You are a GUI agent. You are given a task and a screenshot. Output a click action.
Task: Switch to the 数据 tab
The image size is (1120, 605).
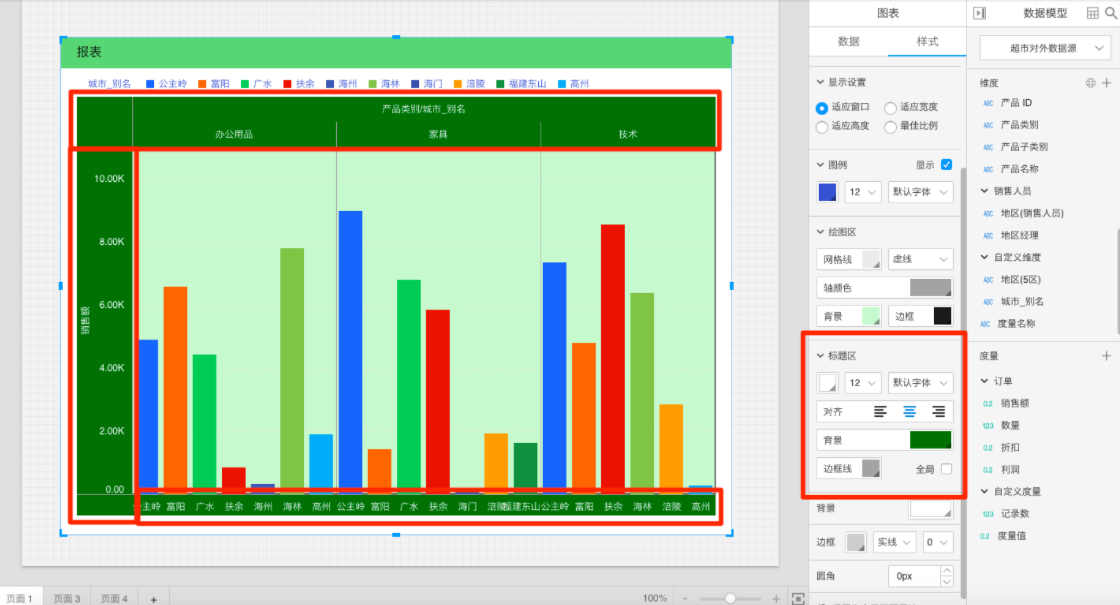click(x=848, y=41)
